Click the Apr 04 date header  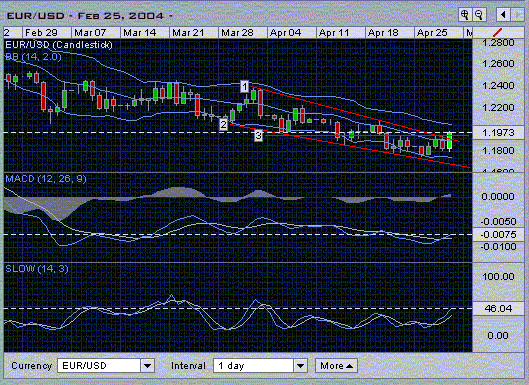291,33
